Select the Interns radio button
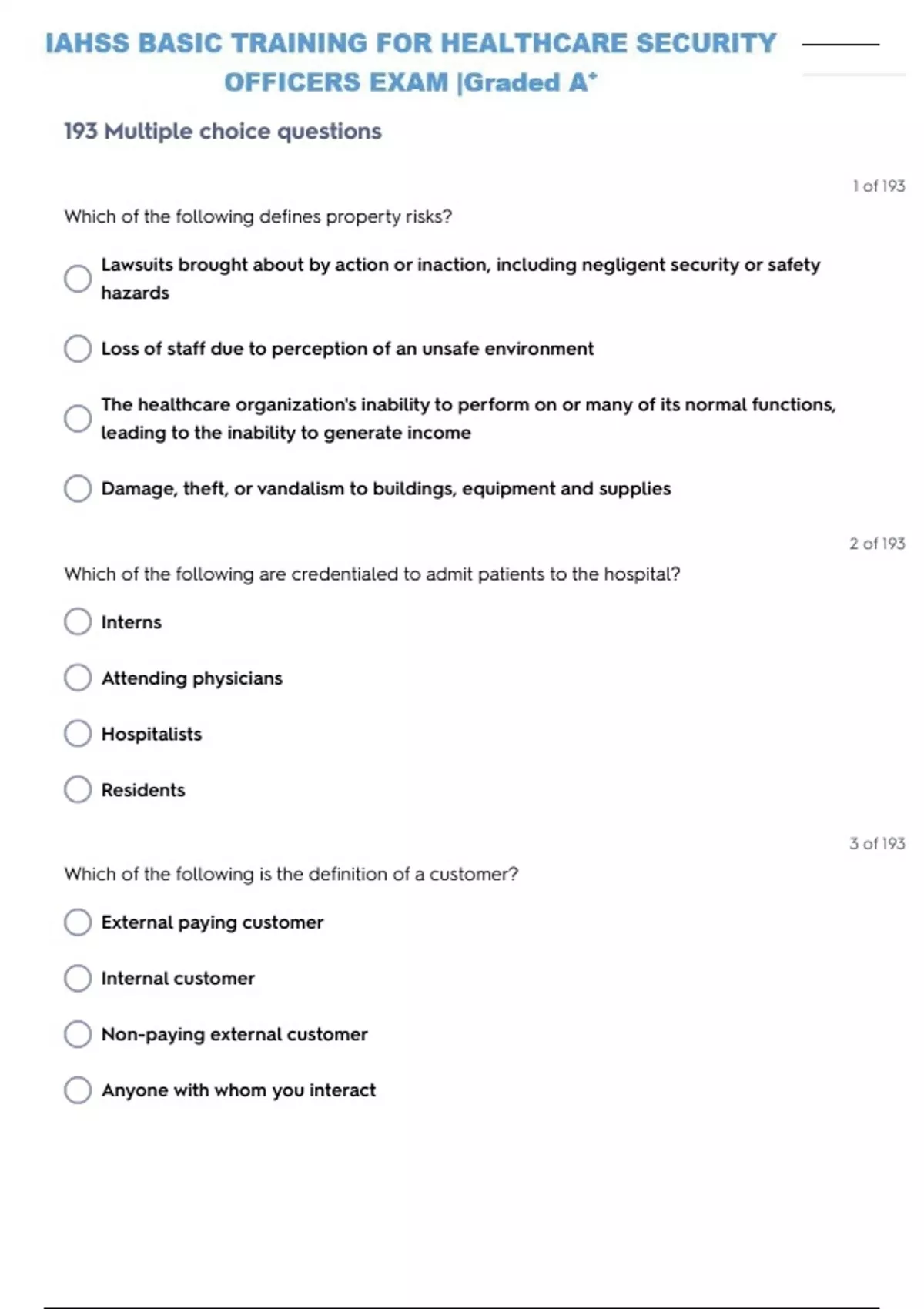Screen dimensions: 924x1309 coord(78,622)
